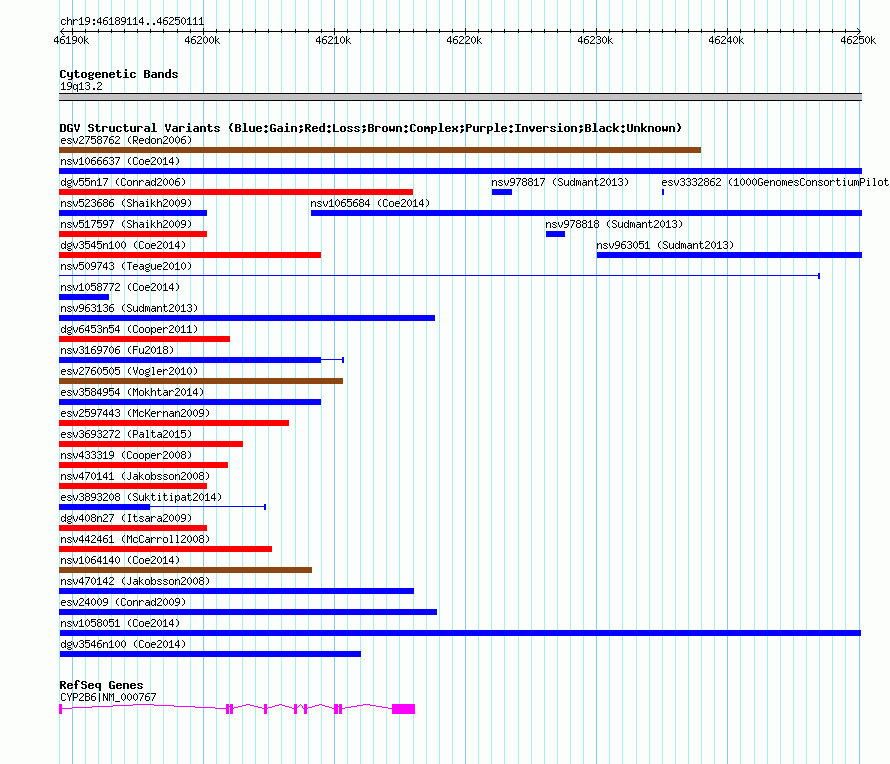Click dgv3545n100 (Coe2014) label
890x764 pixels.
(x=123, y=245)
